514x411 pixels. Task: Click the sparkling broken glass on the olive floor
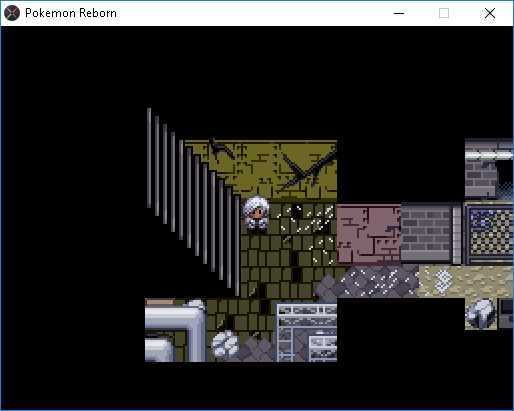click(306, 230)
